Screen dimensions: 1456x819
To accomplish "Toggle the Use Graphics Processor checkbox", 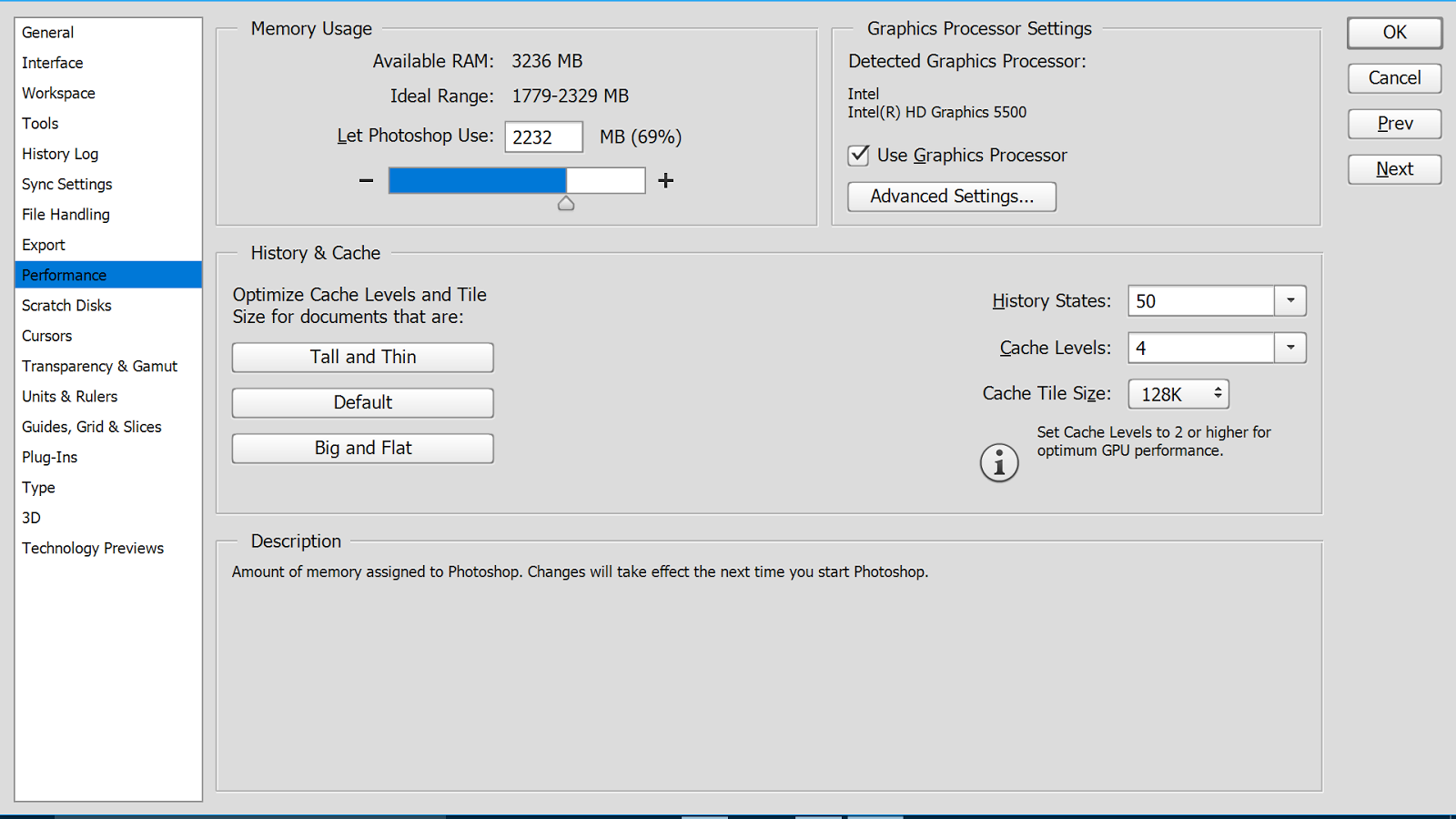I will [x=858, y=155].
